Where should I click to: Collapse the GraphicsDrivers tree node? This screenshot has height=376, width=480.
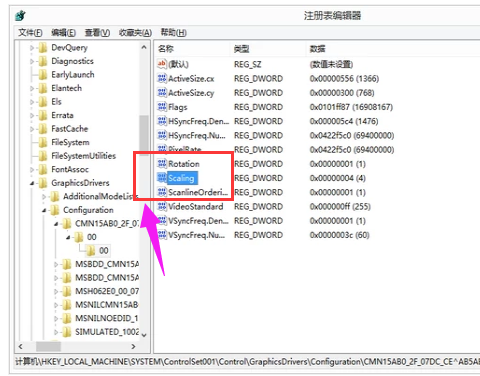coord(32,183)
